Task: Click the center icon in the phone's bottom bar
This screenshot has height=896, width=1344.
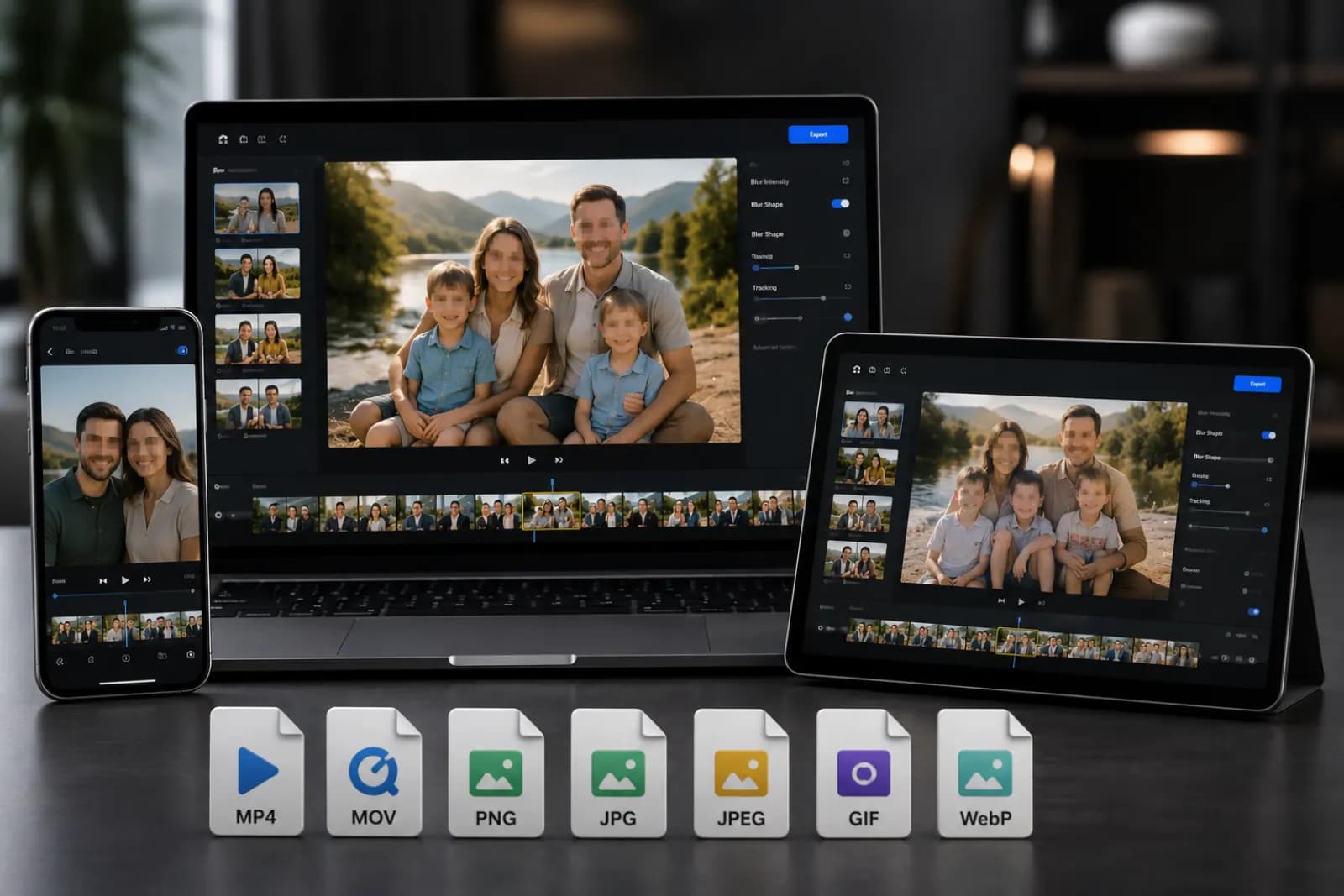Action: 125,658
